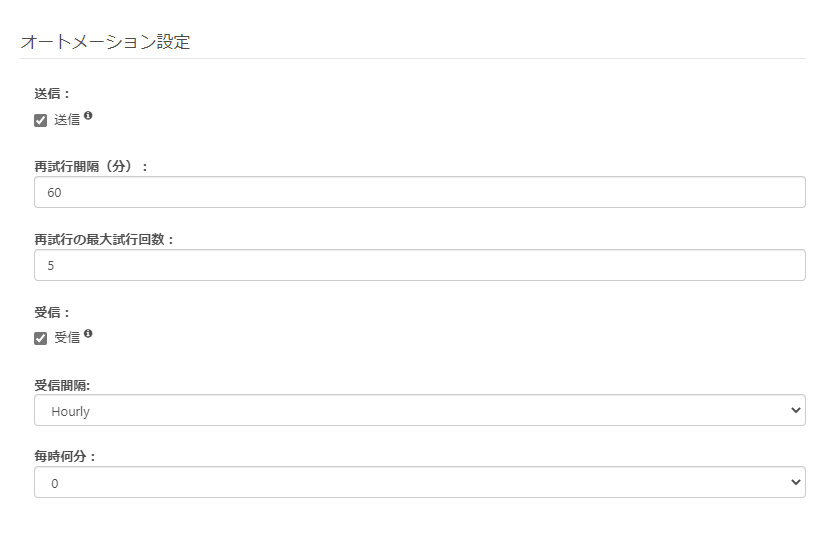831x540 pixels.
Task: Click the 再試行間隔（分）： field label
Action: [x=91, y=167]
